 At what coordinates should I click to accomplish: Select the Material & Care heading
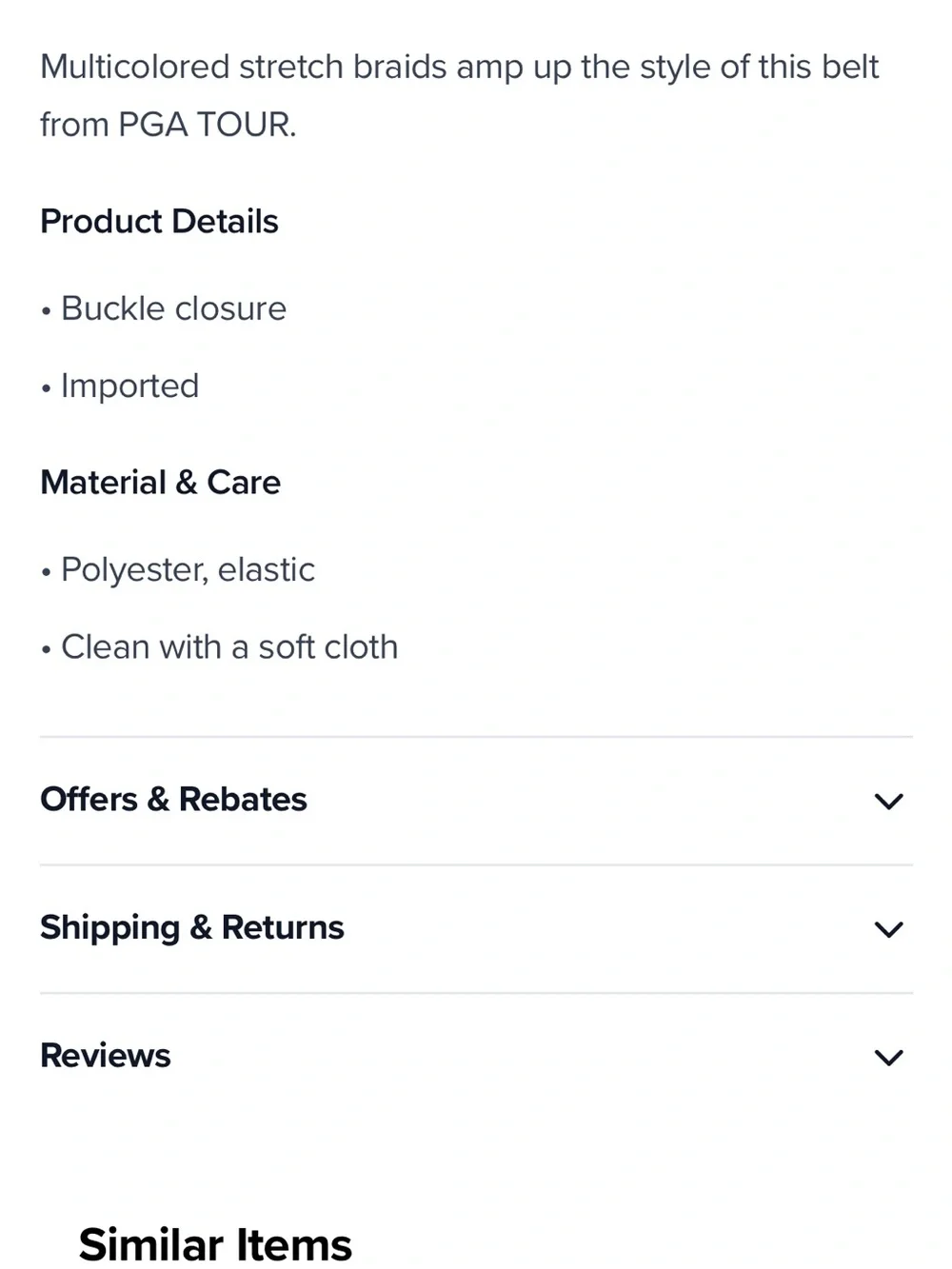[160, 483]
